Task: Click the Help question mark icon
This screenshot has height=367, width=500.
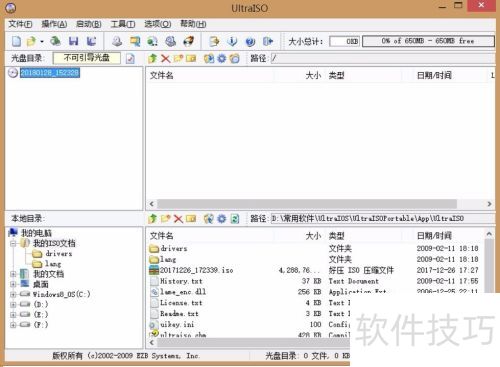Action: tap(250, 42)
